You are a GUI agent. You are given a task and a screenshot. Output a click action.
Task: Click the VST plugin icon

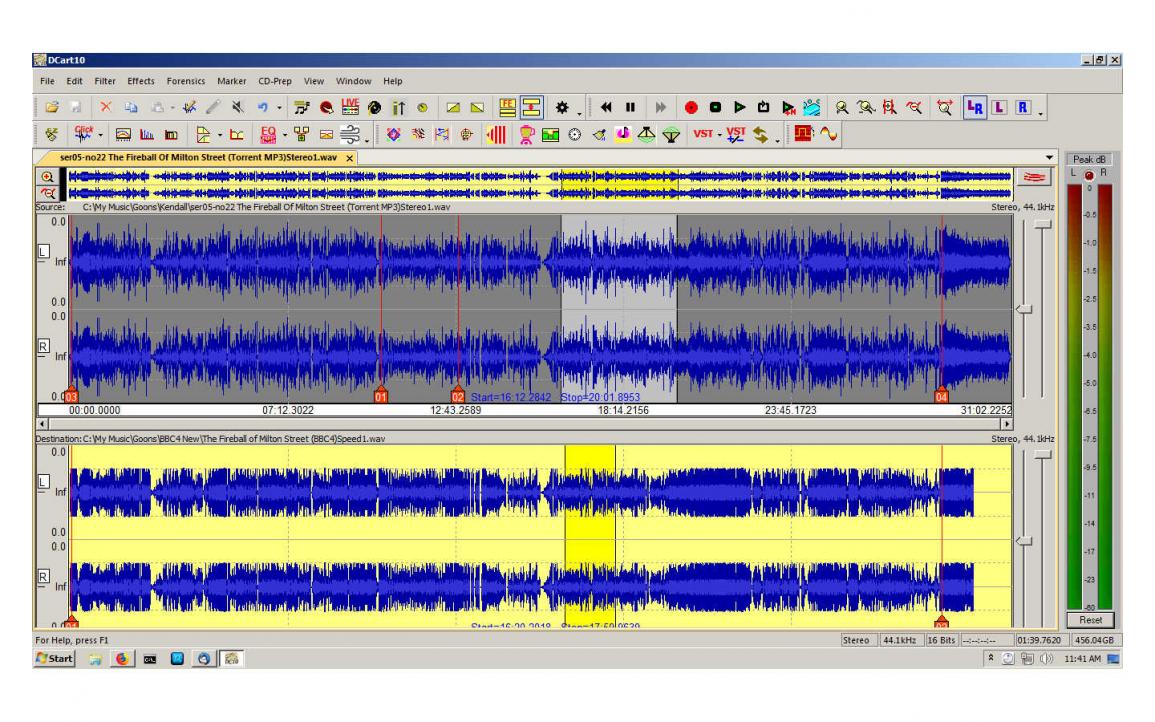[703, 134]
